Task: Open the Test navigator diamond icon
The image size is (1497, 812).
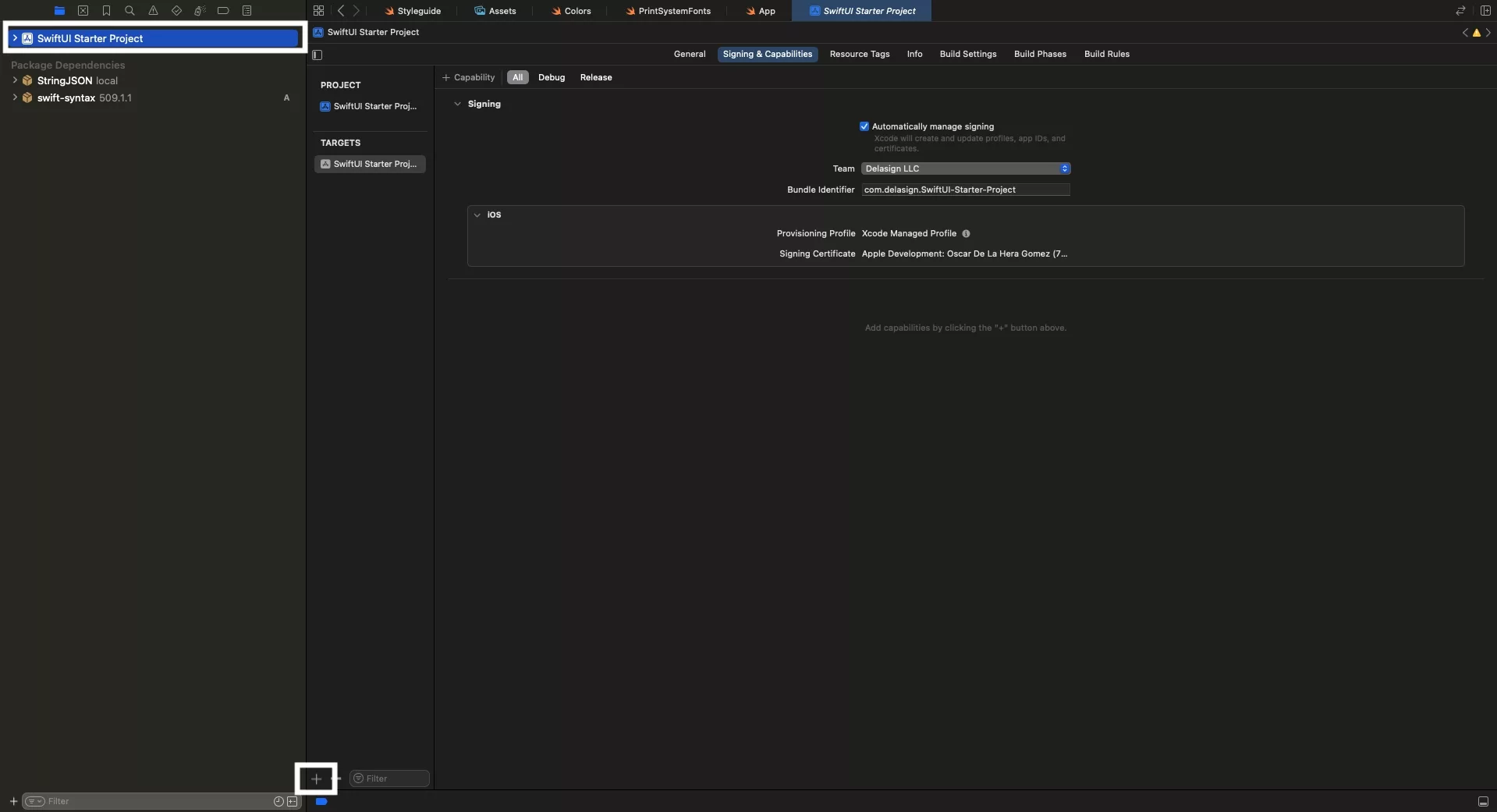Action: coord(176,11)
